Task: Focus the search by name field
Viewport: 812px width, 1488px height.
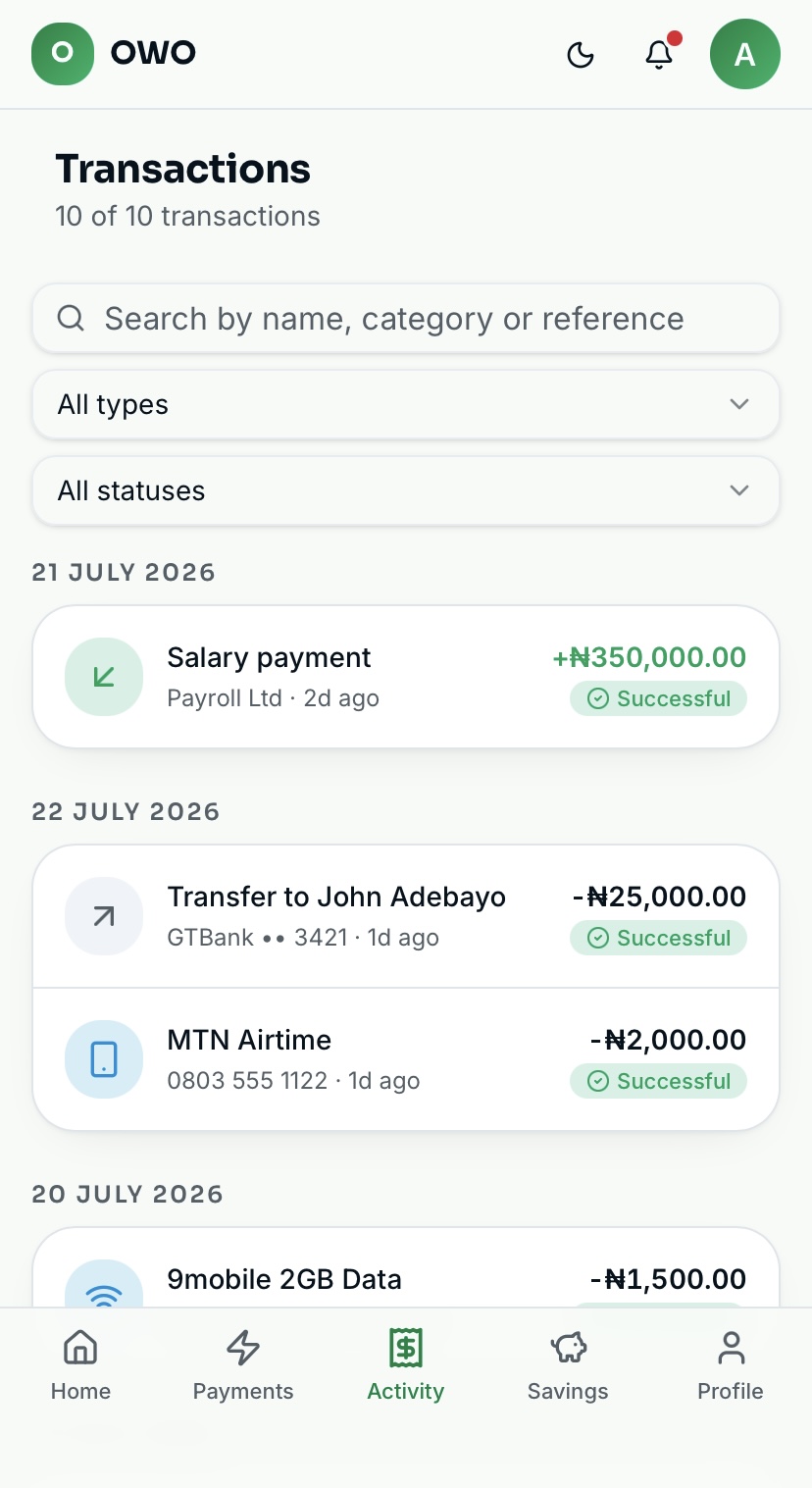Action: pyautogui.click(x=406, y=318)
